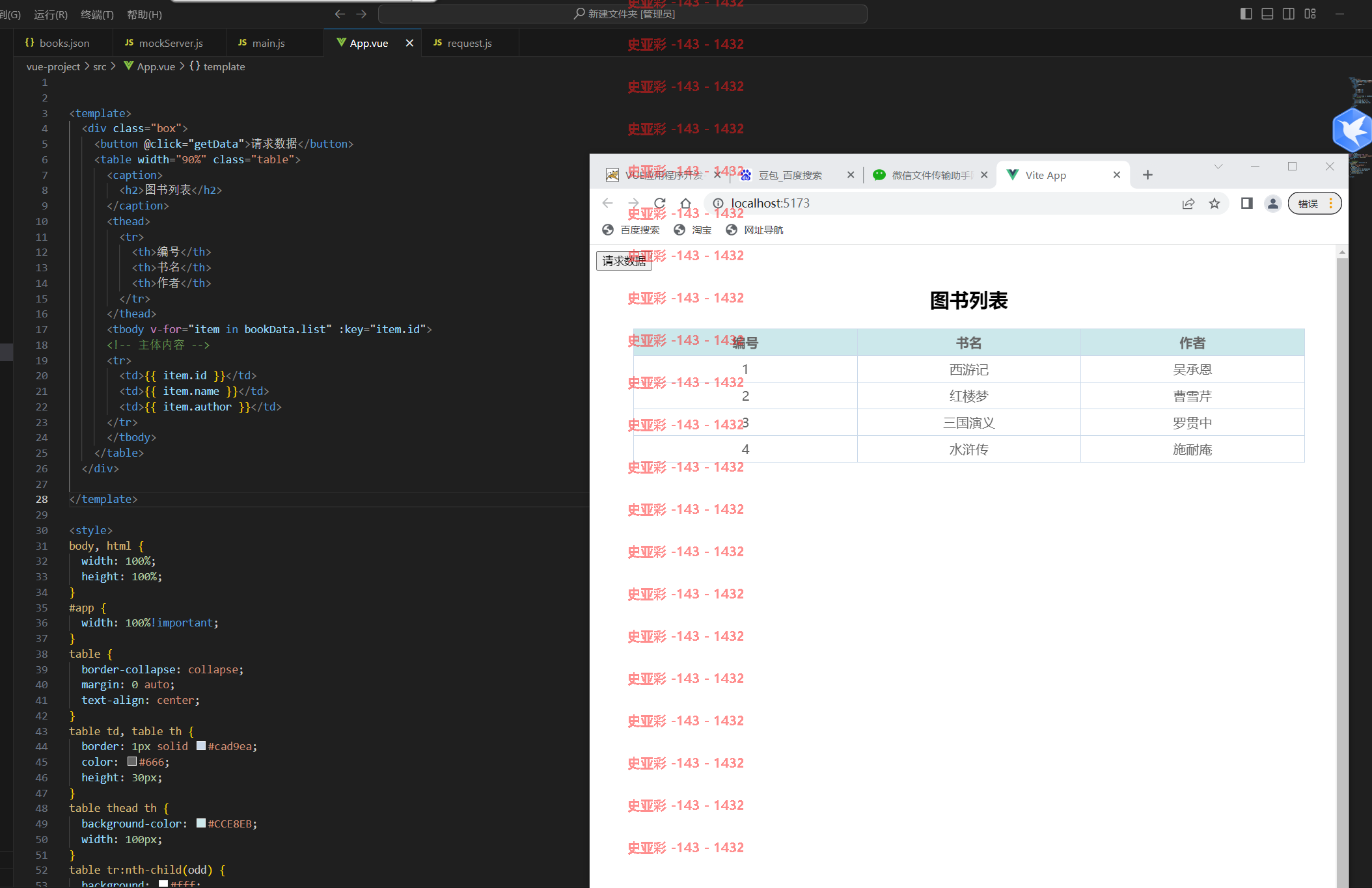Click the 请求数据 button in the page
The image size is (1372, 888).
[x=624, y=260]
